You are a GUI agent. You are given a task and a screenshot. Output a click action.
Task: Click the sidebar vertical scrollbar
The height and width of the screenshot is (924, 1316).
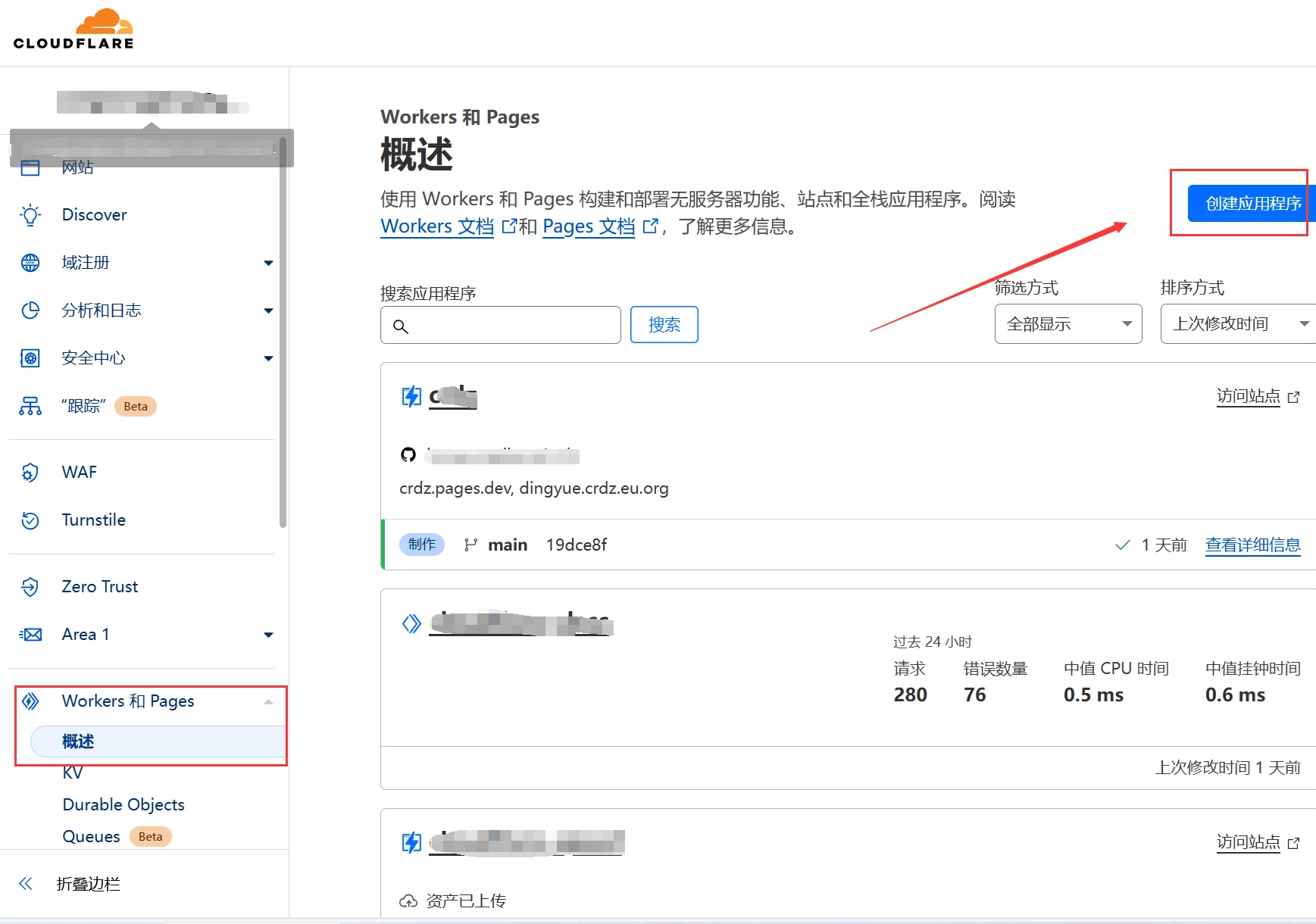(x=283, y=333)
